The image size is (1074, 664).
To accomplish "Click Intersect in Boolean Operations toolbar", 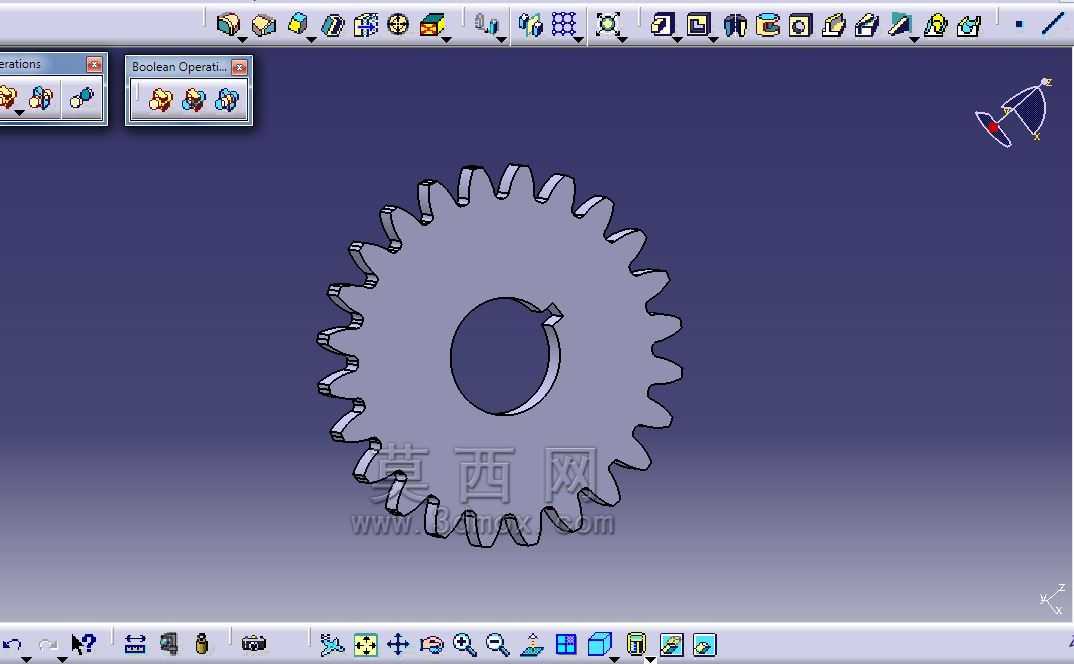I will point(227,100).
